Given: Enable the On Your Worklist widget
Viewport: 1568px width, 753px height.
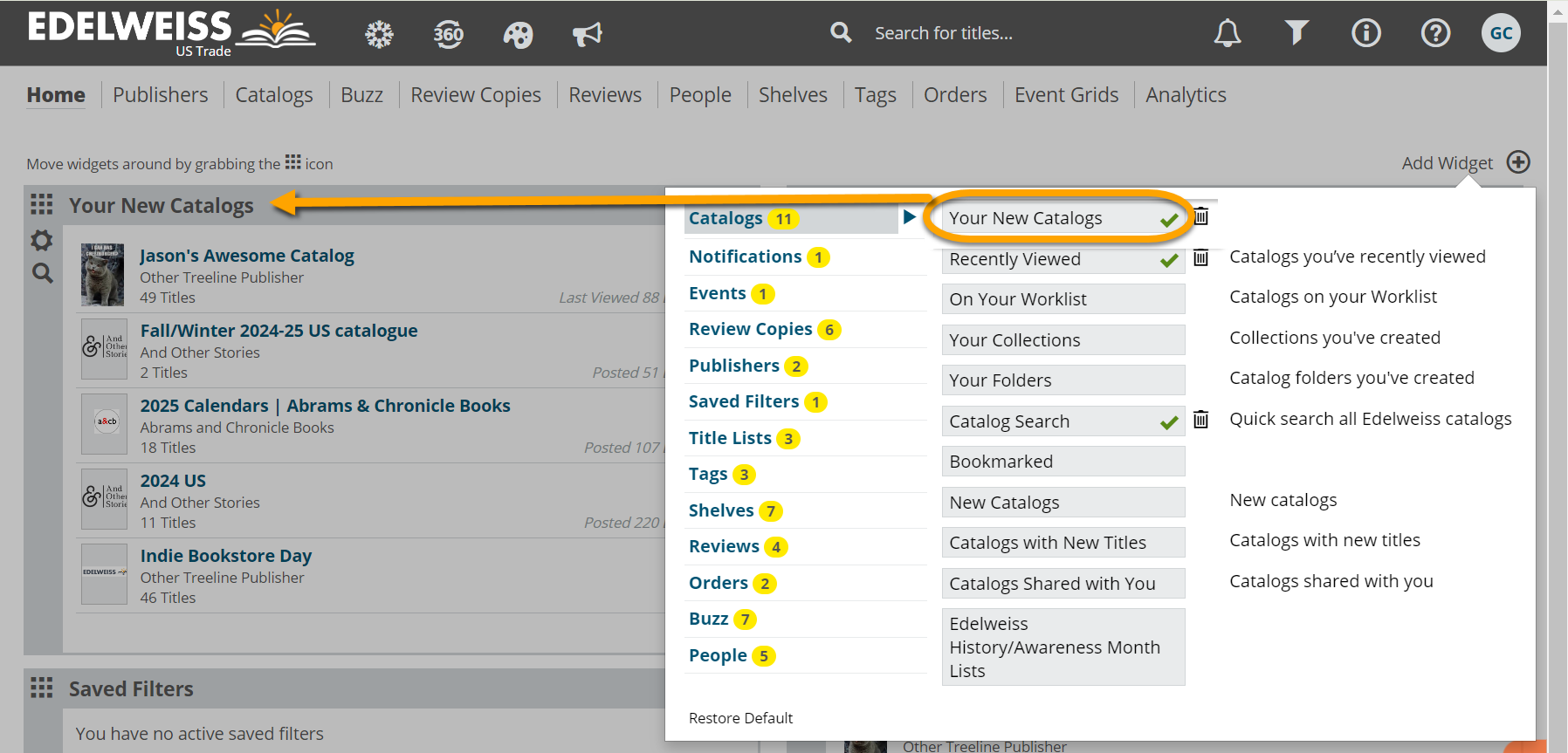Looking at the screenshot, I should 1063,299.
